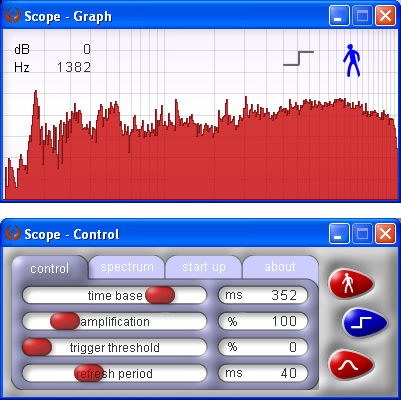This screenshot has width=401, height=400.
Task: Click the amplification slider knob
Action: tap(65, 321)
